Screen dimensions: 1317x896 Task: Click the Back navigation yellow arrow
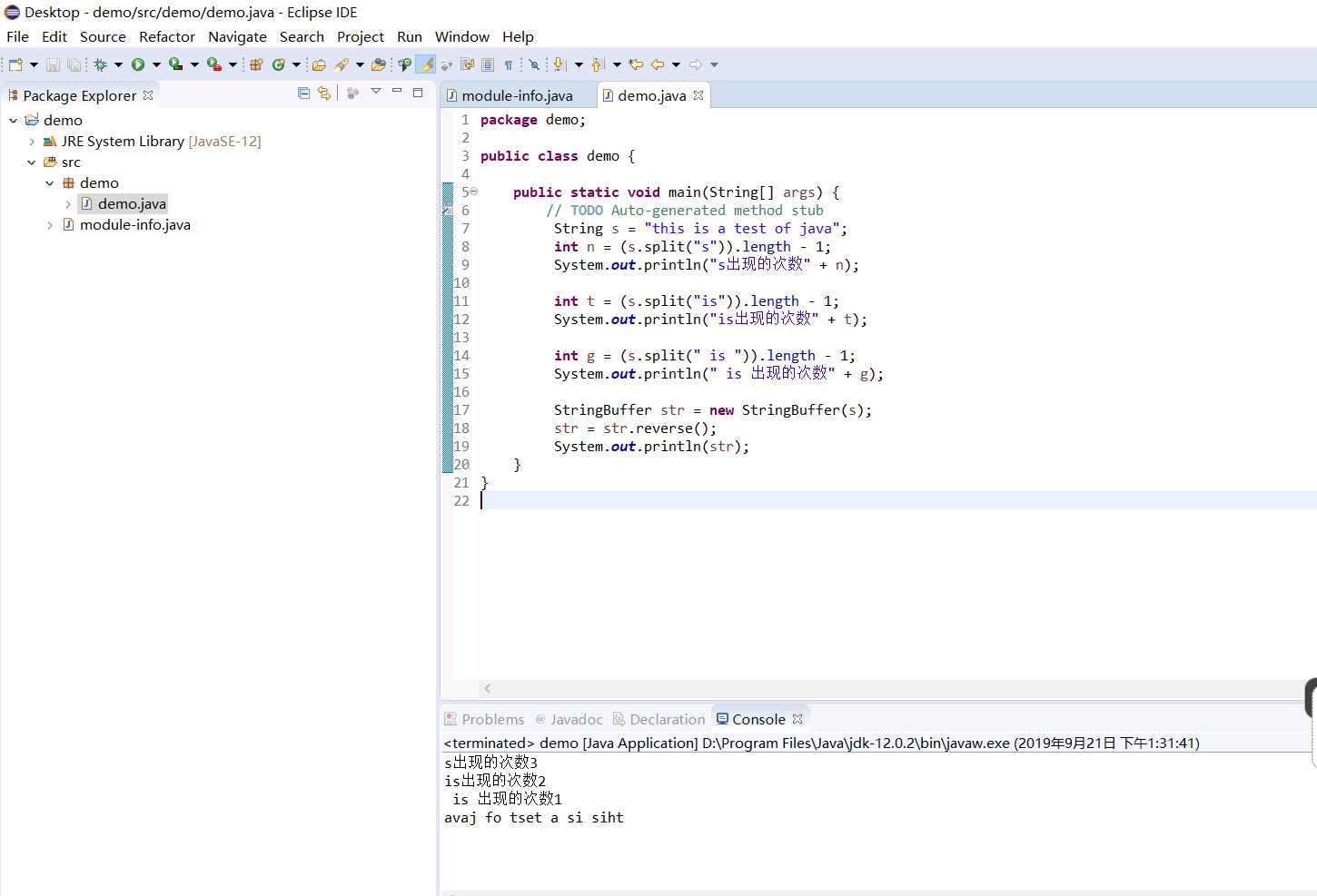point(657,64)
